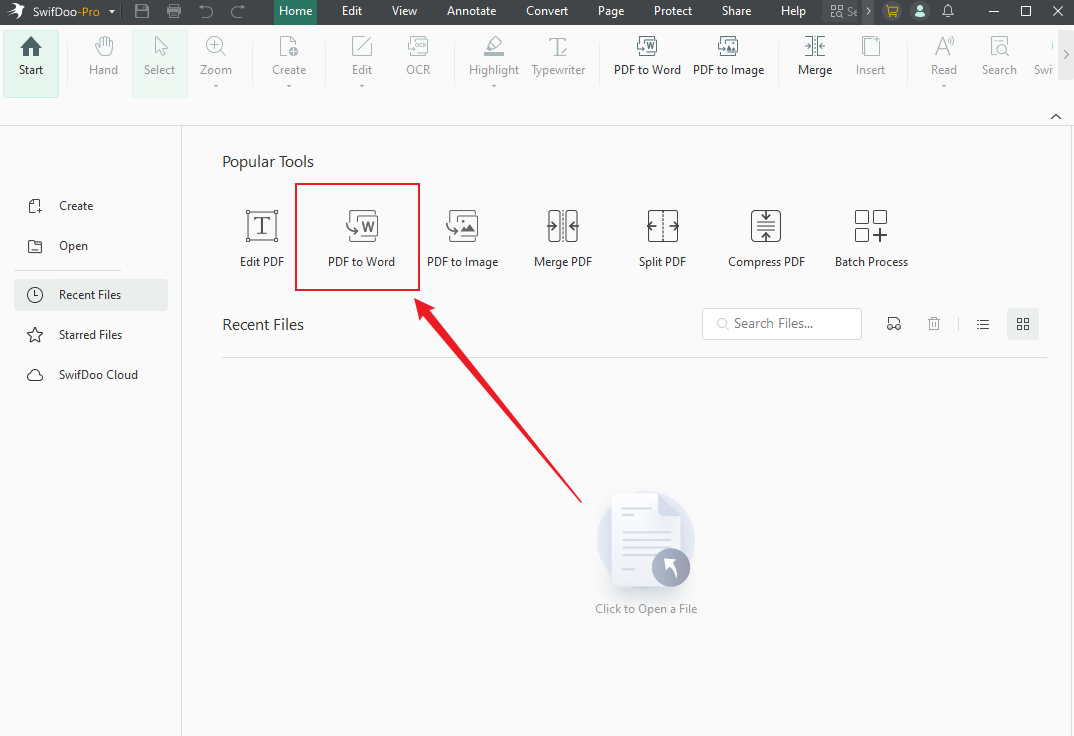Launch Split PDF tool
The width and height of the screenshot is (1074, 736).
[662, 238]
